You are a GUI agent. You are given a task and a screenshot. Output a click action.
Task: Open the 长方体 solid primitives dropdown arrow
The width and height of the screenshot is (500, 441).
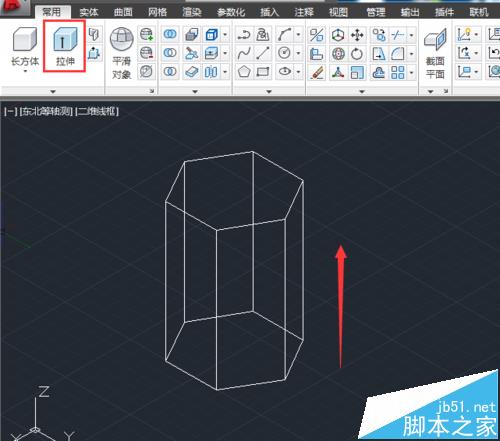pyautogui.click(x=25, y=71)
